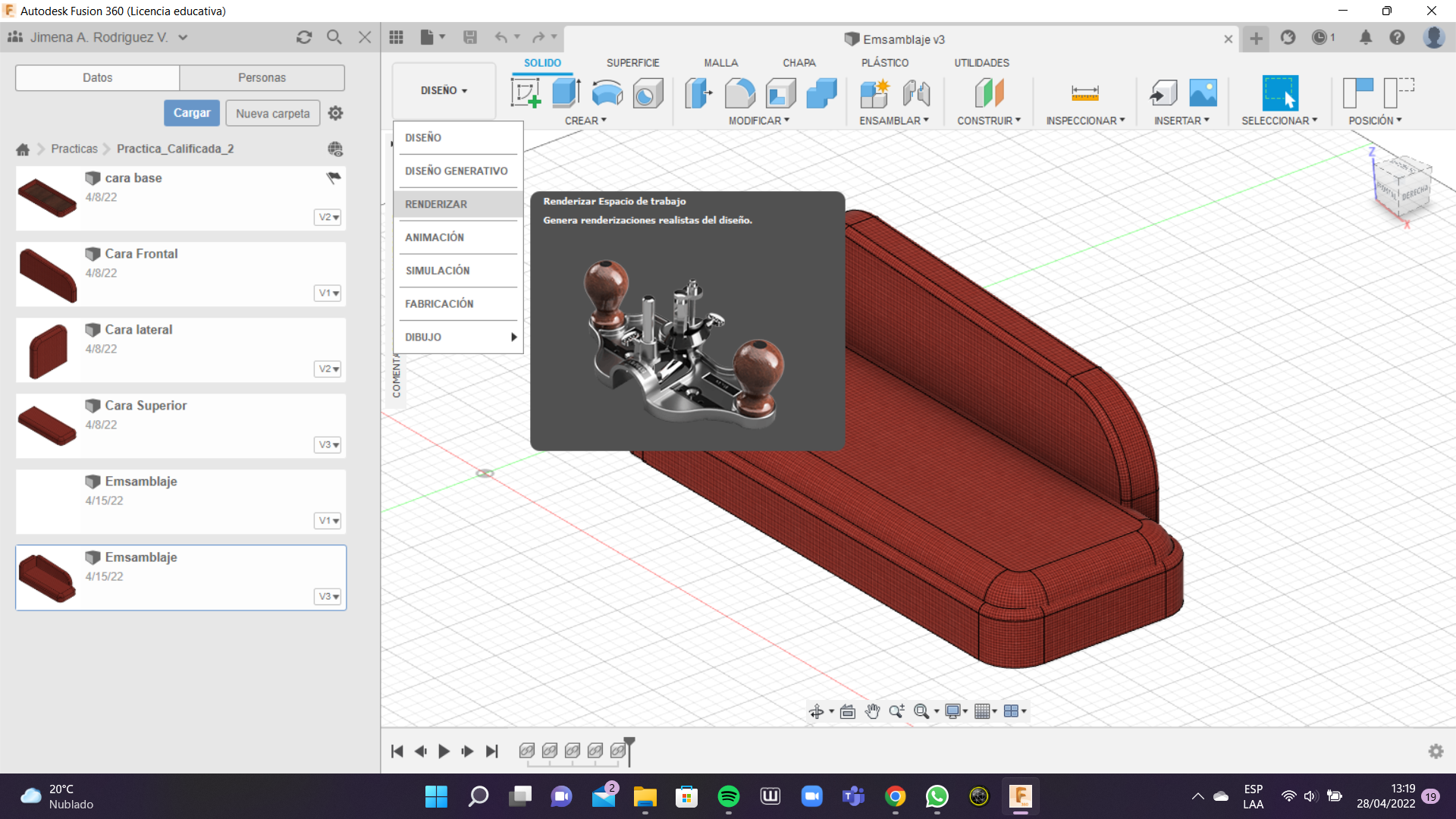The height and width of the screenshot is (819, 1456).
Task: Open the Orbit navigation tool
Action: (x=816, y=711)
